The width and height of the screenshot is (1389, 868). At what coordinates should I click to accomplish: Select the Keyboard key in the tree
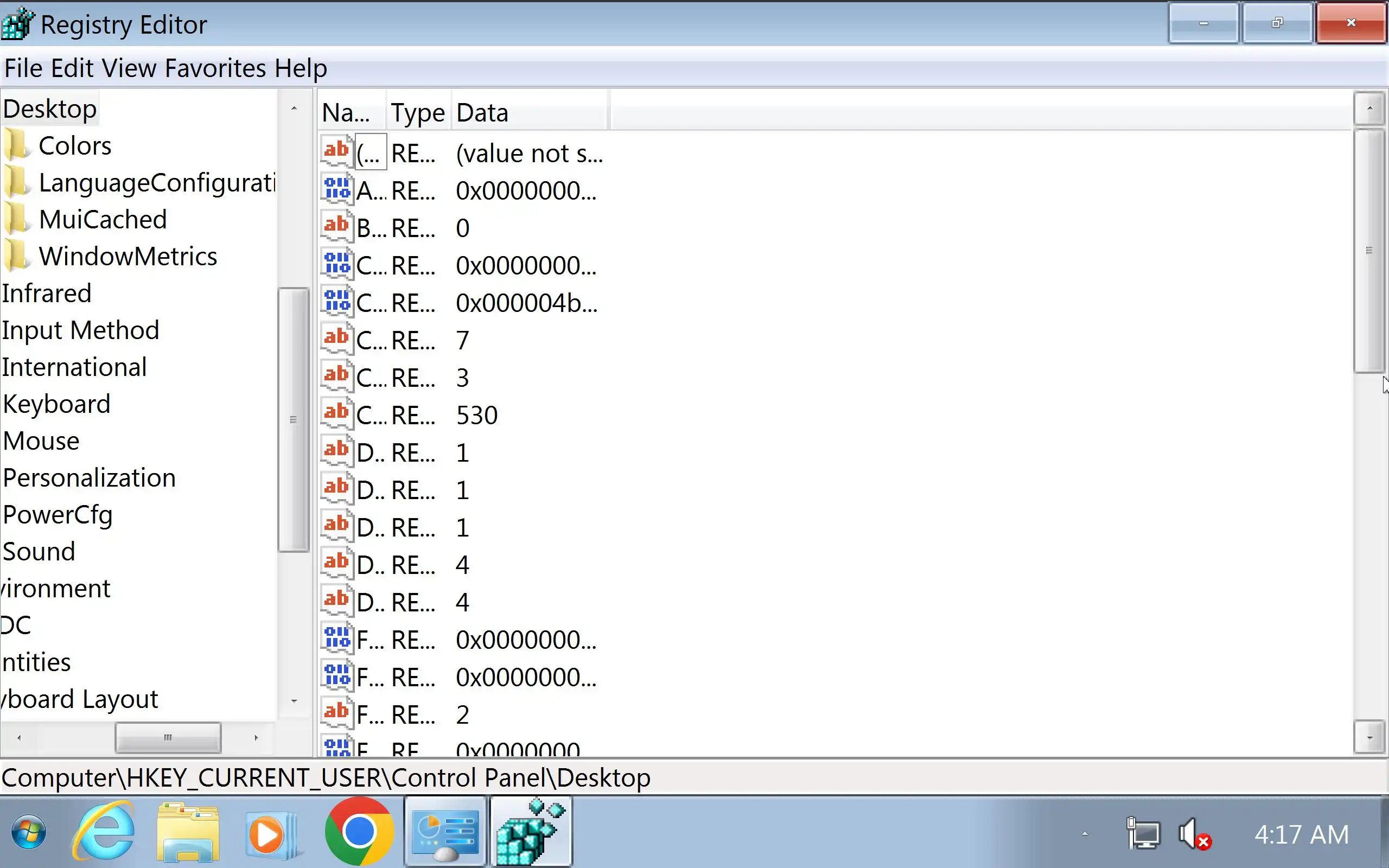[56, 404]
